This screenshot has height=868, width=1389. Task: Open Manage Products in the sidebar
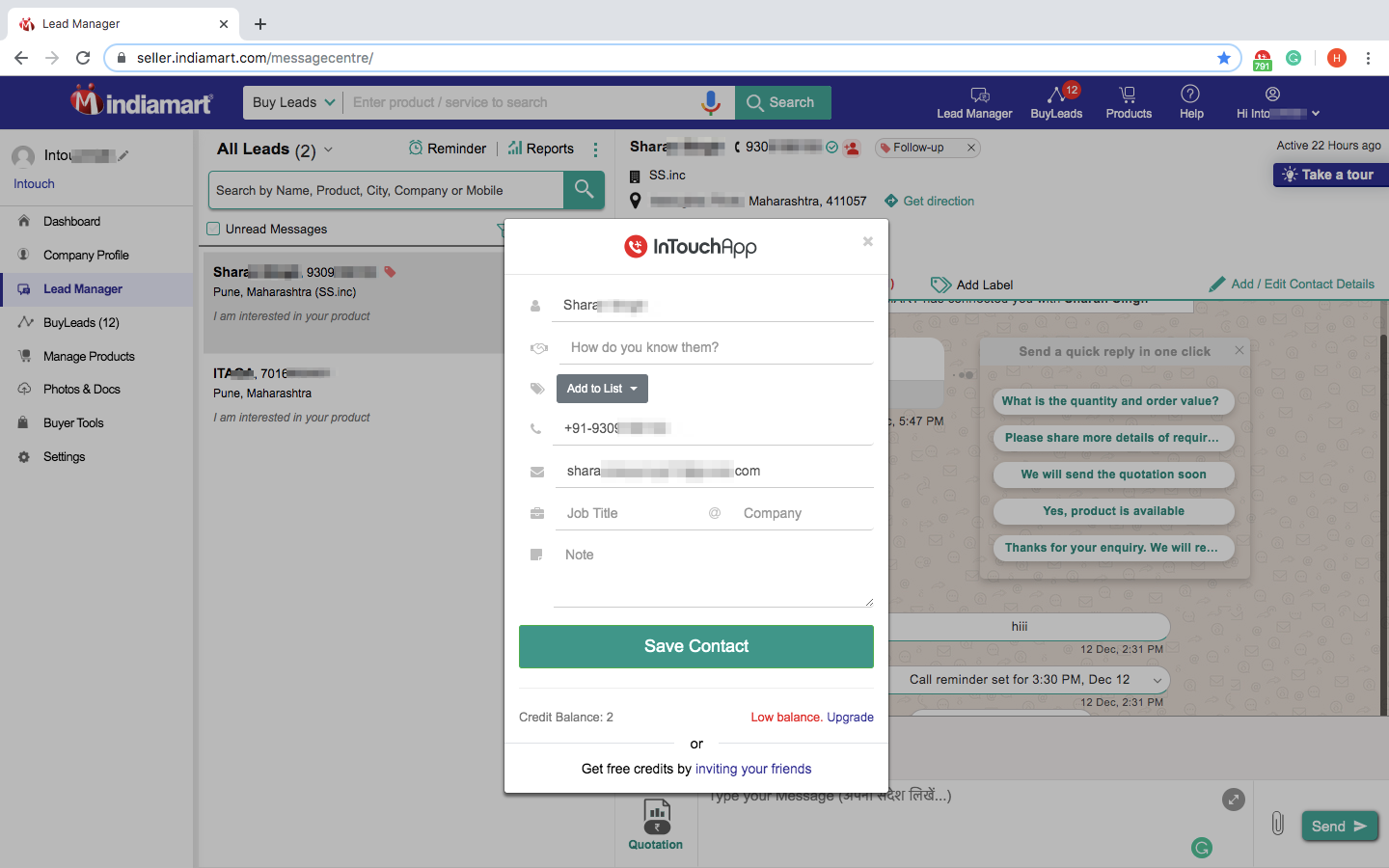click(x=89, y=356)
